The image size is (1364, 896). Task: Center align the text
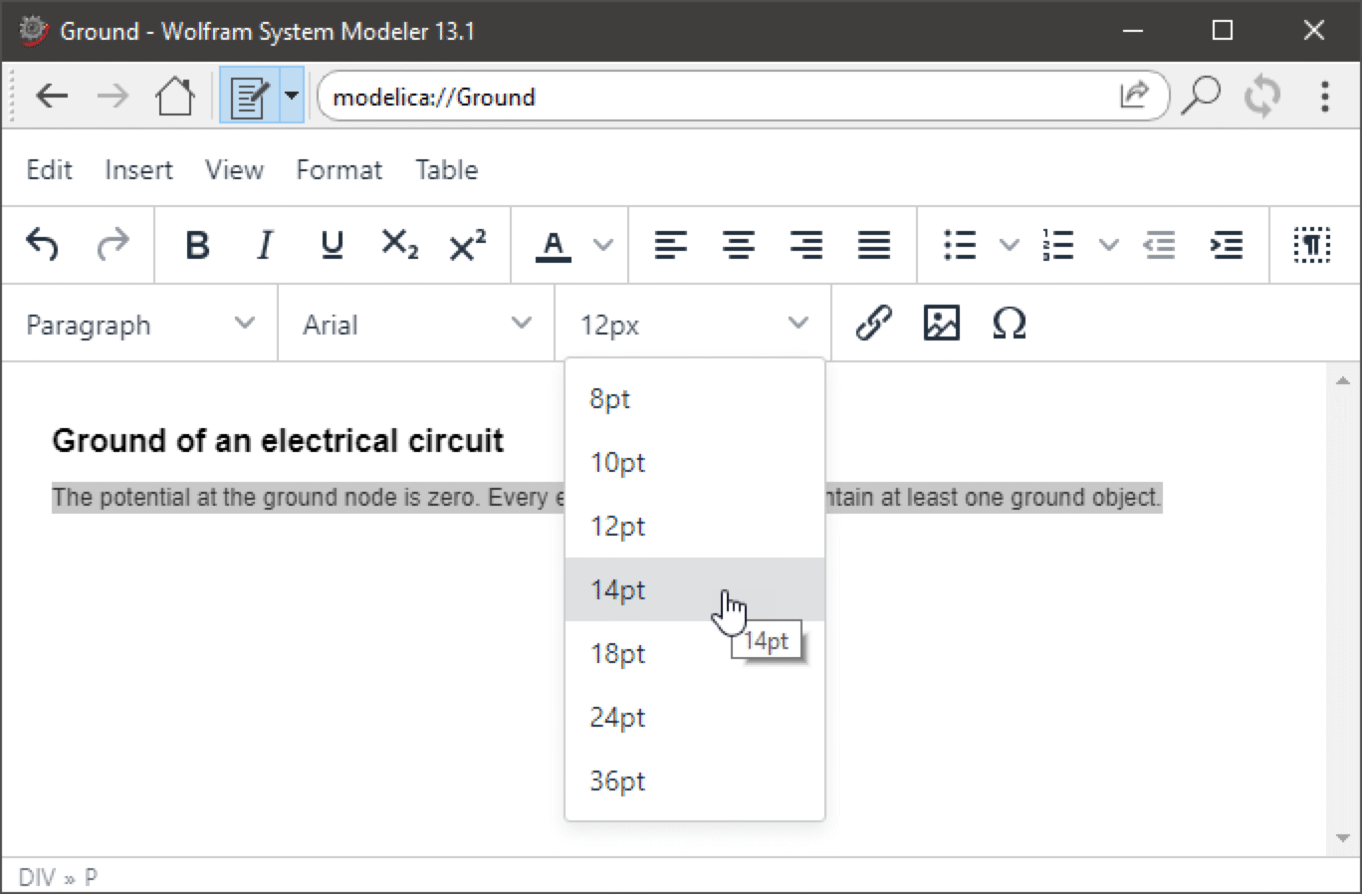pos(739,245)
